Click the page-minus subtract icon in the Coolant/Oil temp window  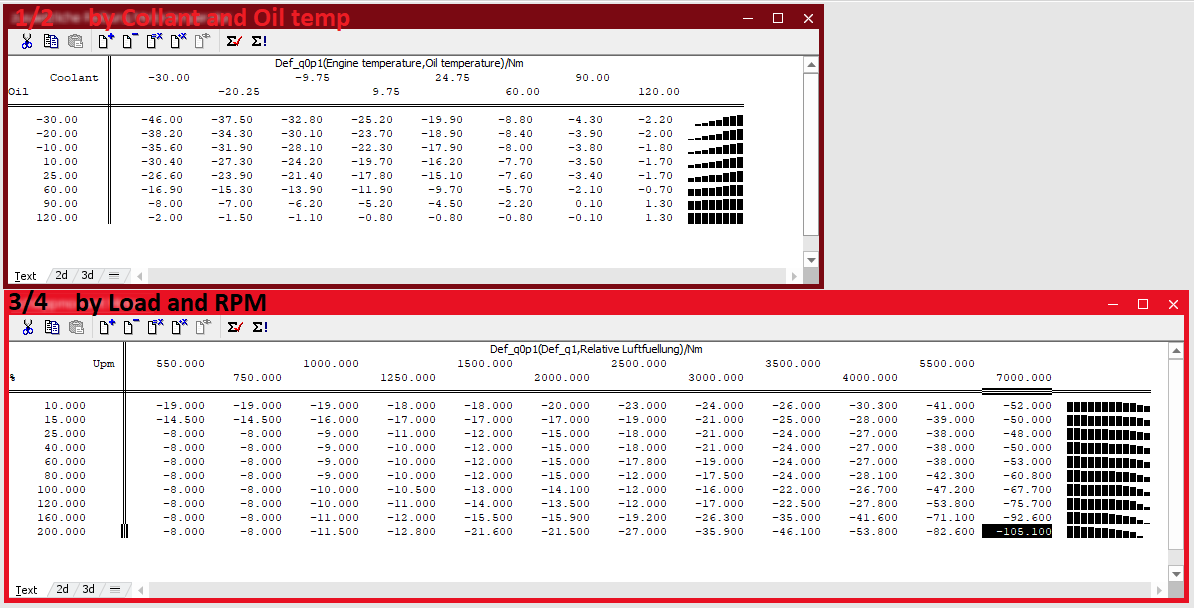(x=129, y=41)
